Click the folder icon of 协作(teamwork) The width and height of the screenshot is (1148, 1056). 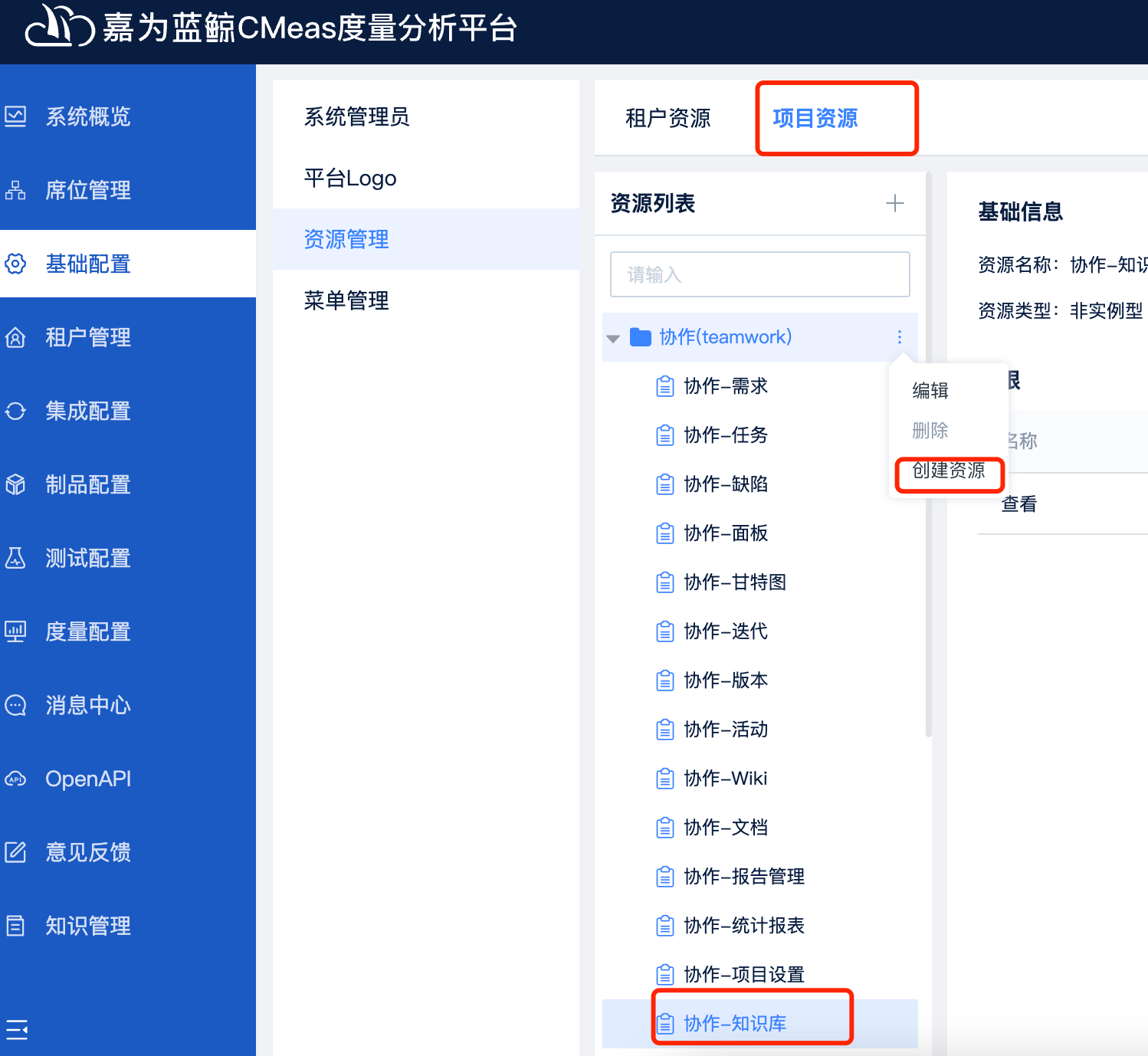tap(641, 337)
